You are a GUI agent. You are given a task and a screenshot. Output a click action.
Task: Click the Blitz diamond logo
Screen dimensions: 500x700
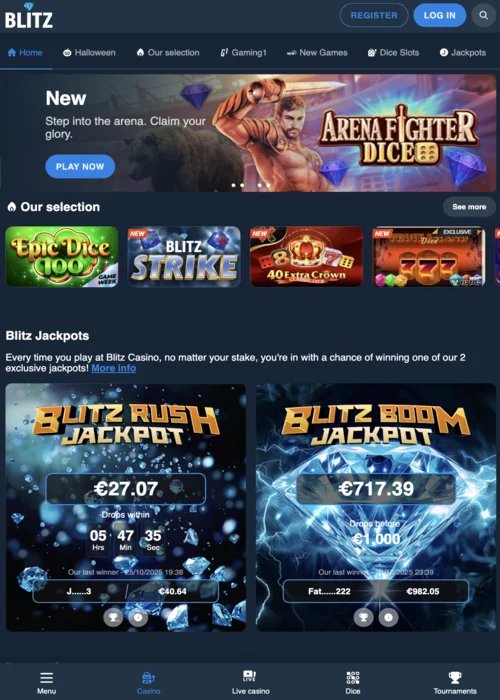[29, 15]
